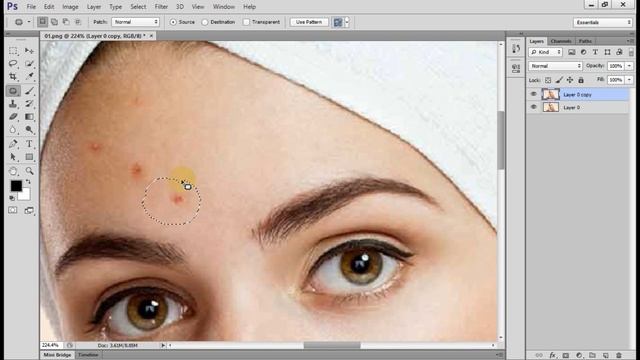The width and height of the screenshot is (640, 360).
Task: Create new fill or adjustment layer
Action: point(579,356)
